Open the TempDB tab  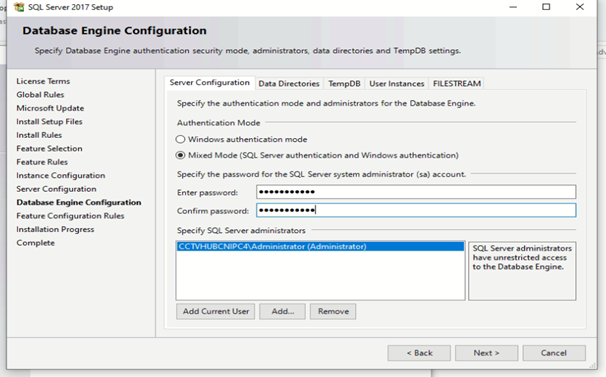344,84
